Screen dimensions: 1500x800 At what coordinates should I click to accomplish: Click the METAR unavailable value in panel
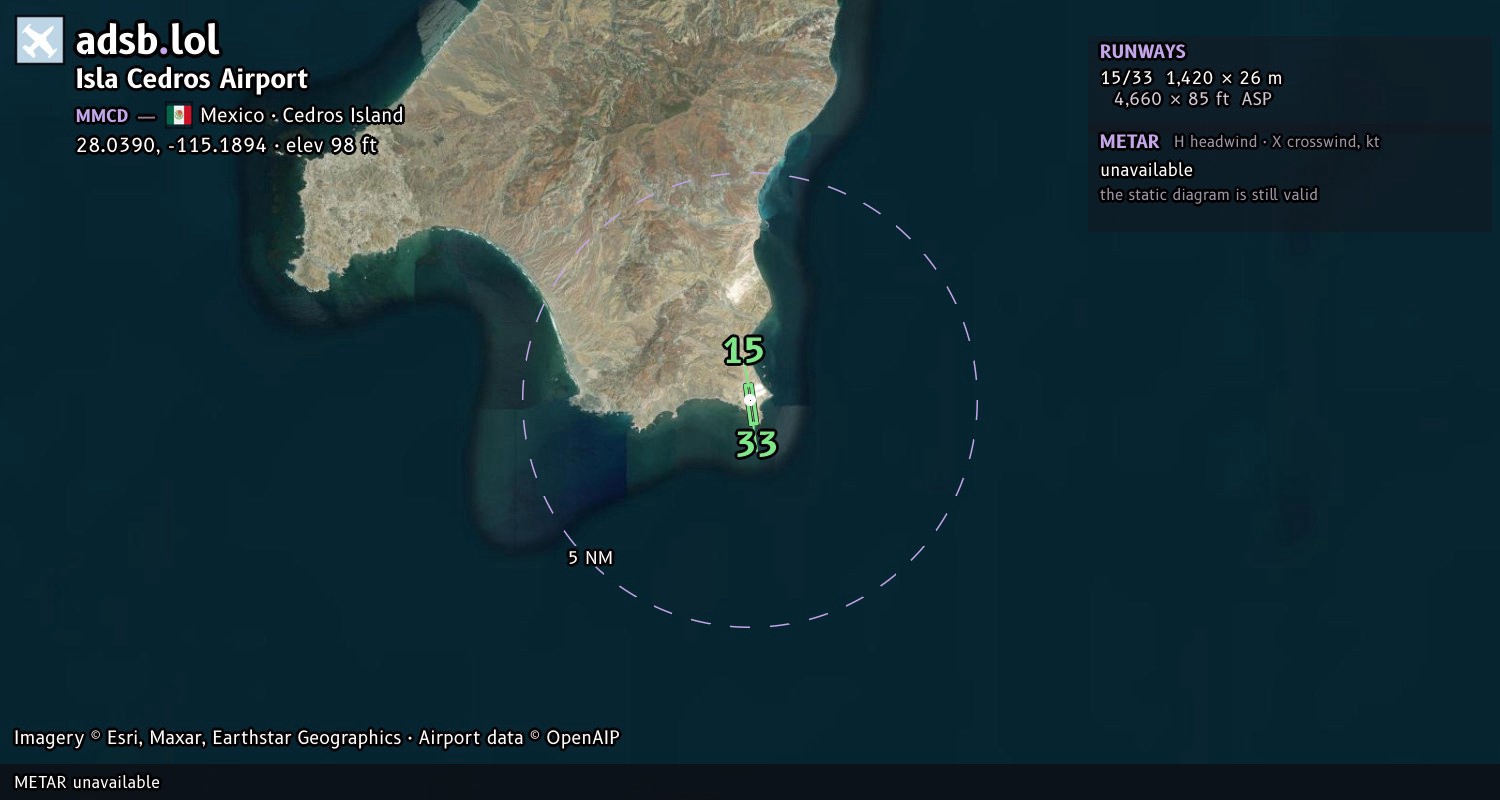(x=1147, y=170)
